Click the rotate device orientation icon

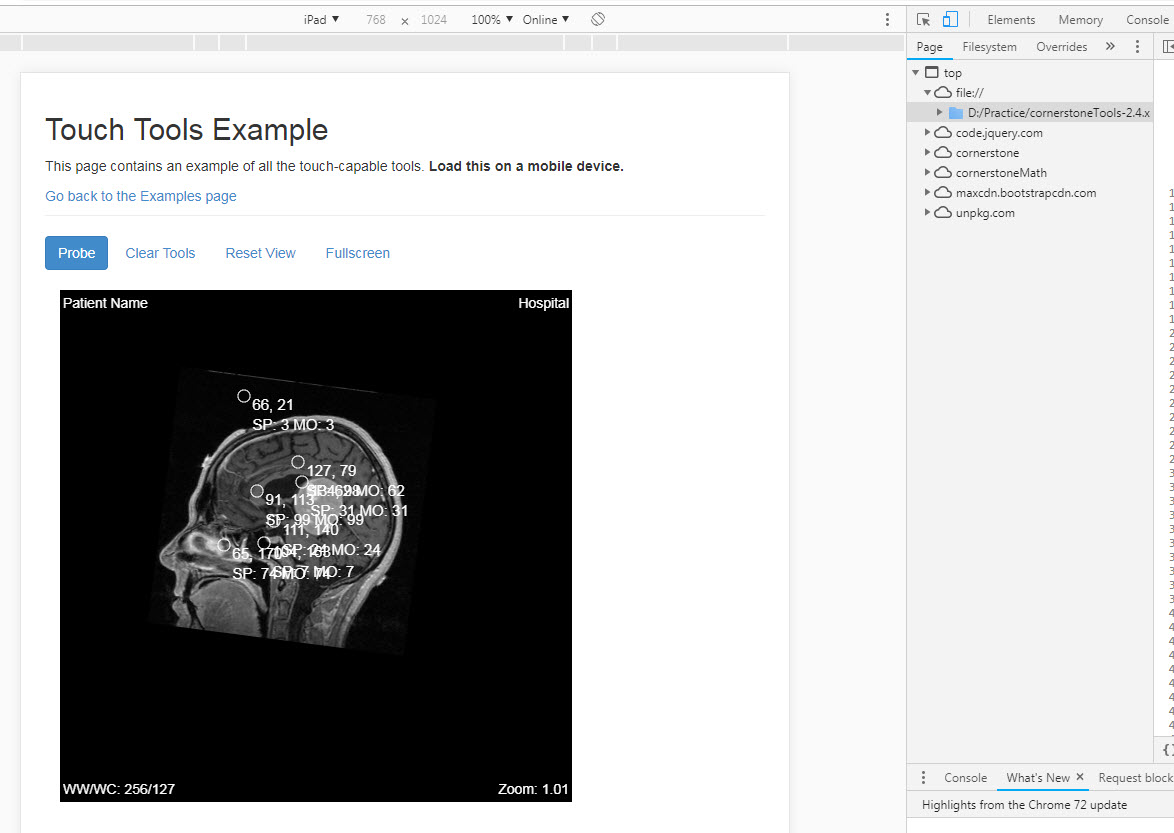click(597, 18)
